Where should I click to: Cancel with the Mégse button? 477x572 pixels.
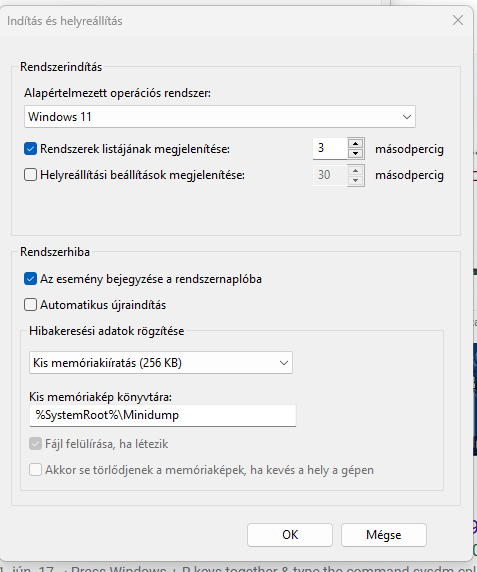pyautogui.click(x=384, y=535)
